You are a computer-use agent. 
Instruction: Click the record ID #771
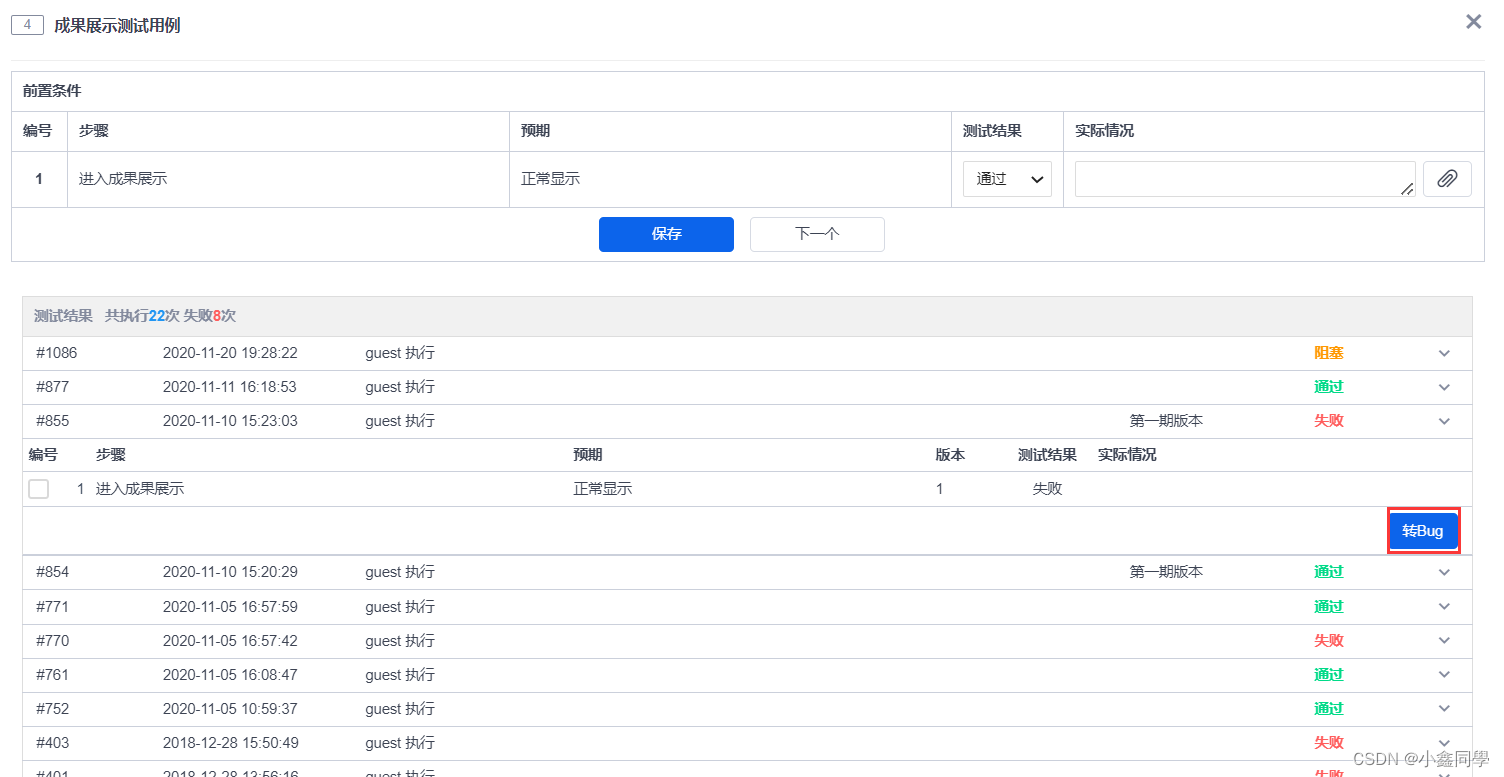point(53,607)
